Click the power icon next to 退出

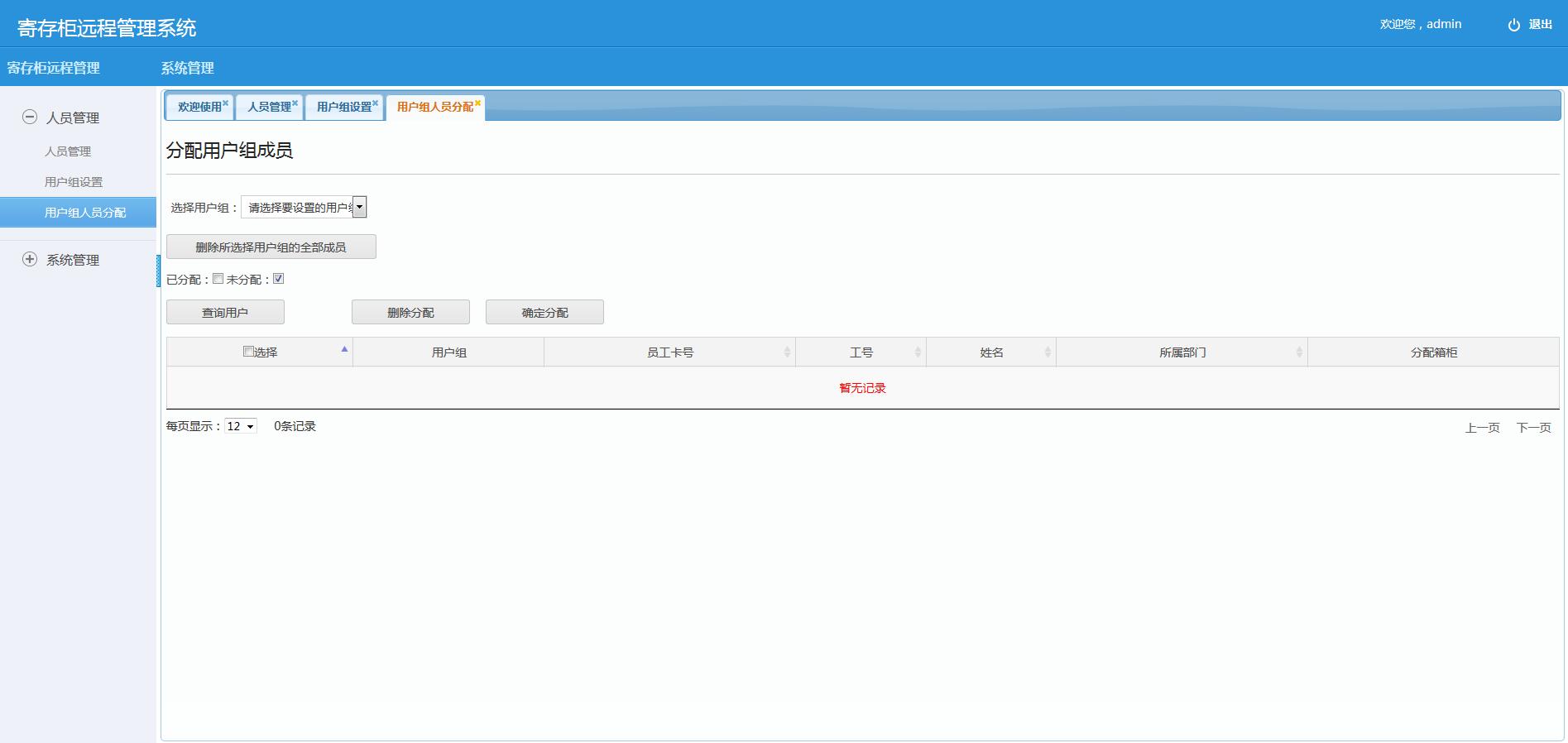pos(1513,25)
